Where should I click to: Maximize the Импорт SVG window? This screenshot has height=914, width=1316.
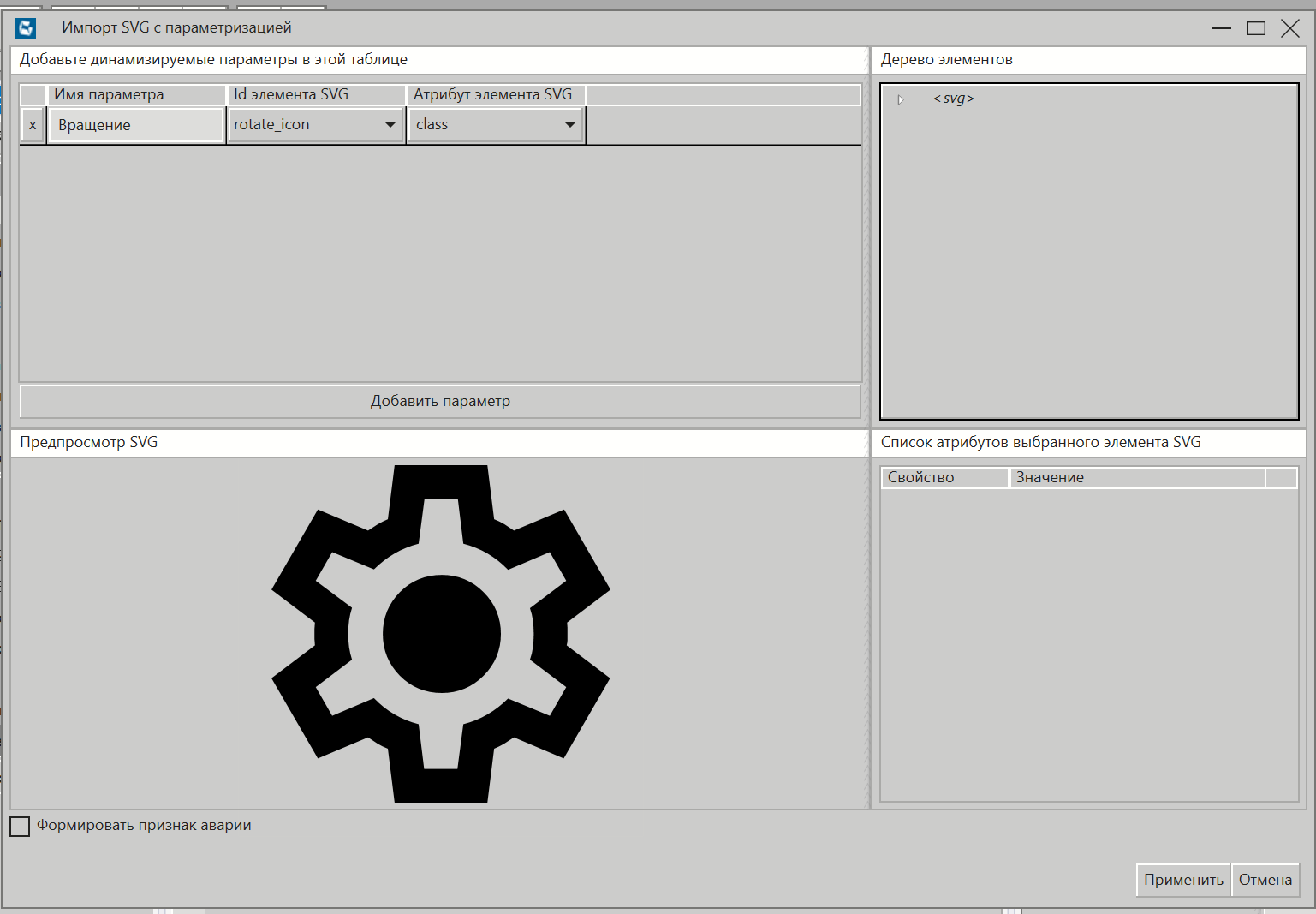1256,28
